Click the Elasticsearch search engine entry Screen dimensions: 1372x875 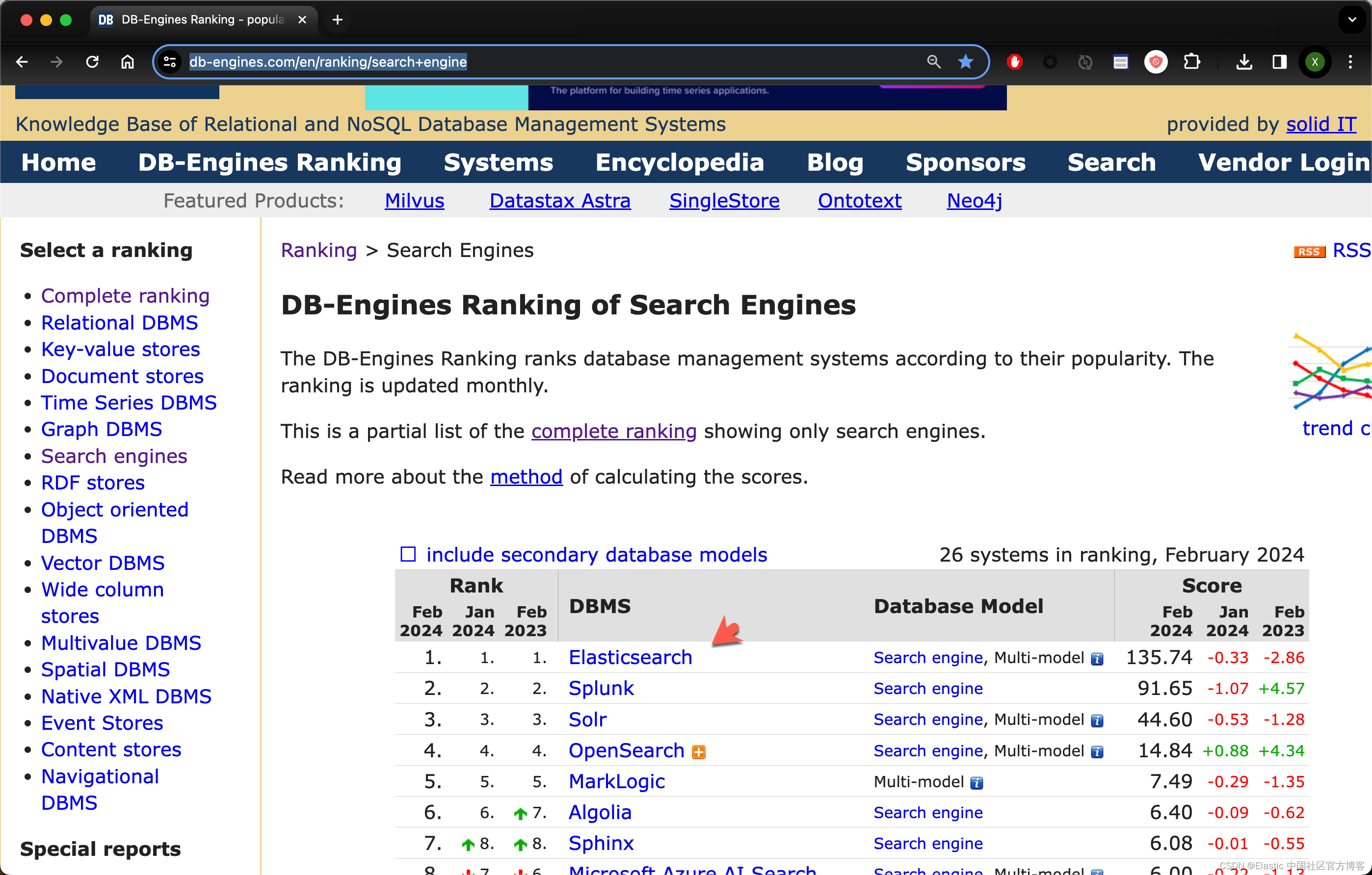[x=630, y=657]
